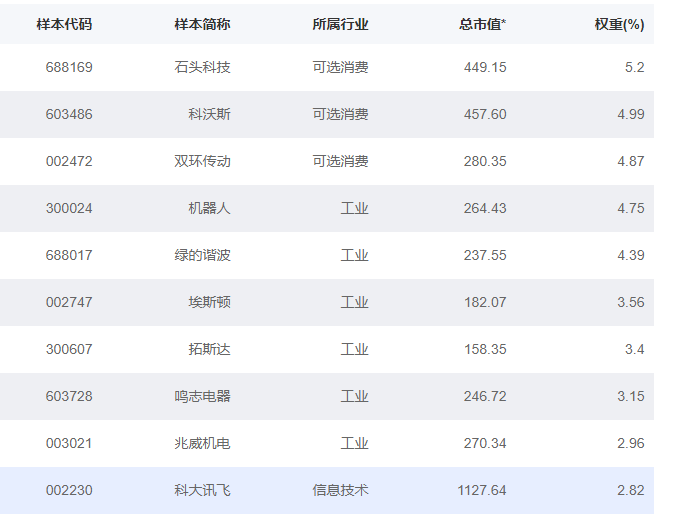This screenshot has width=673, height=522.
Task: Select the name 绿的谐波
Action: (203, 255)
